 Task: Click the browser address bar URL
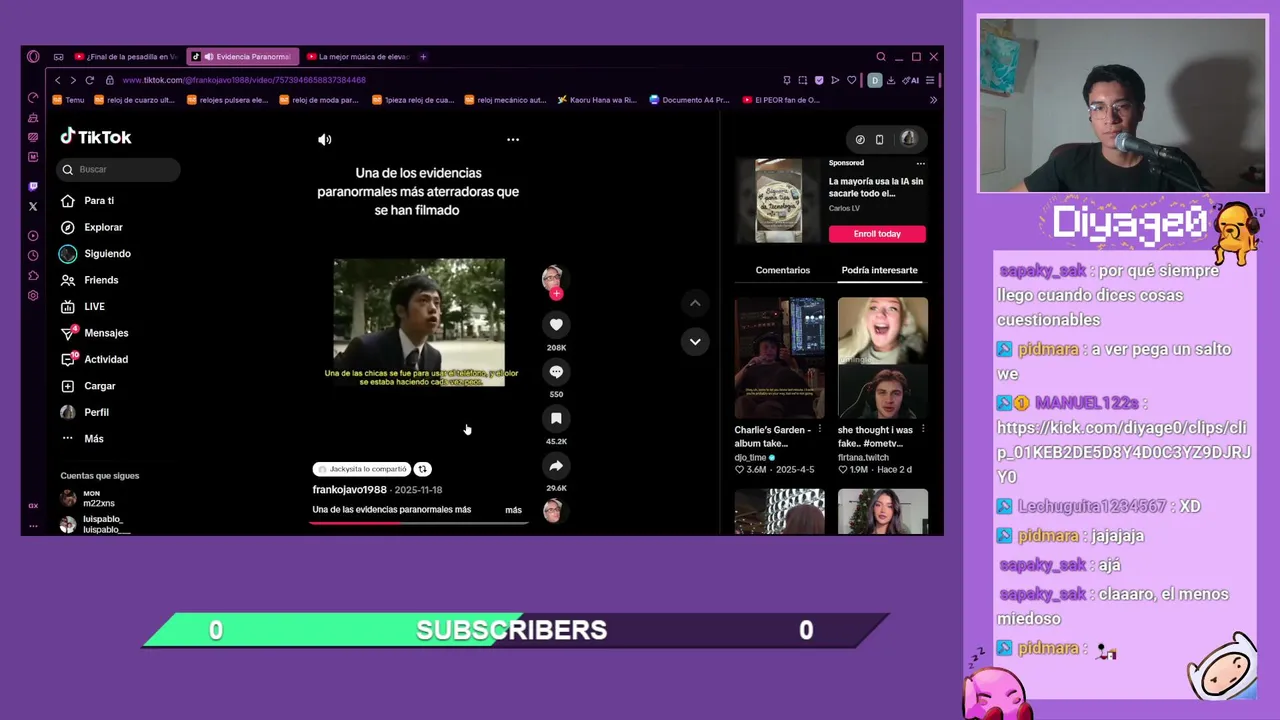244,80
